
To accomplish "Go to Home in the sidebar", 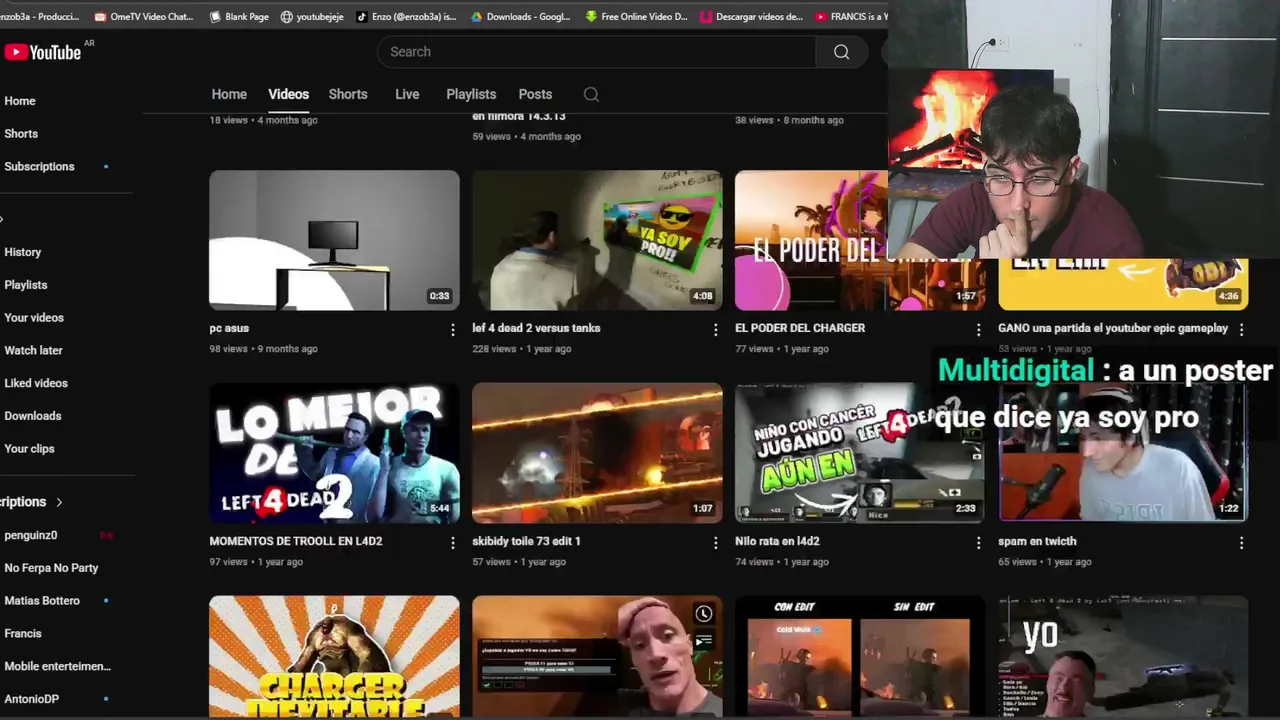I will (20, 101).
